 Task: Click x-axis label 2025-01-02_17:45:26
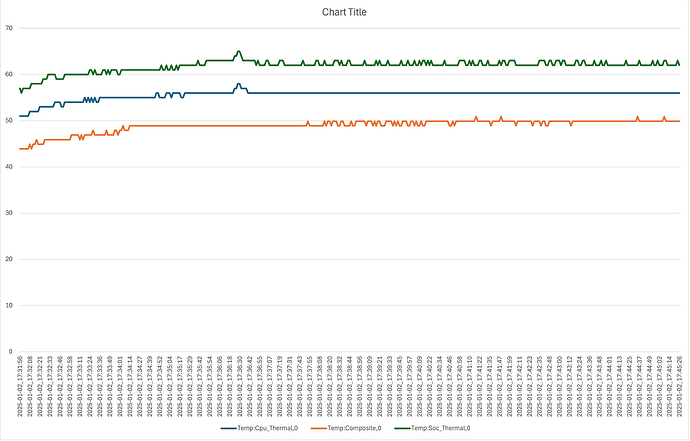[x=679, y=386]
